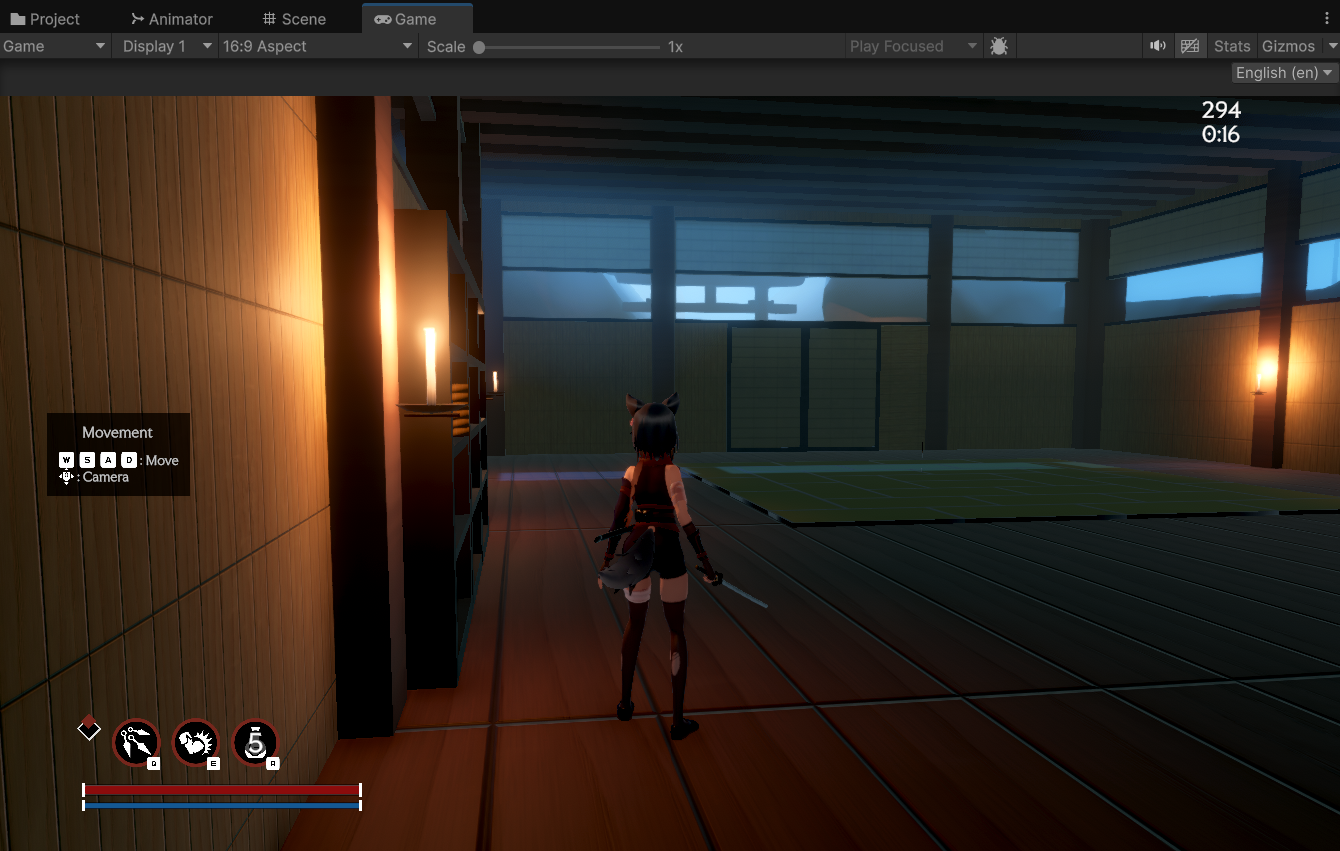Click the bug-shaped frame debugger icon

click(998, 46)
